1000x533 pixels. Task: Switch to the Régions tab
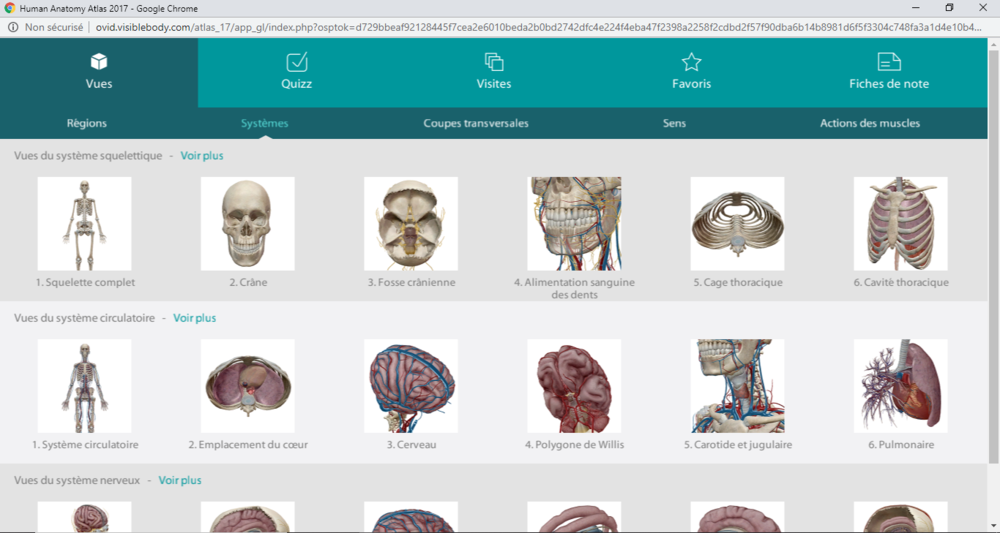[x=87, y=123]
